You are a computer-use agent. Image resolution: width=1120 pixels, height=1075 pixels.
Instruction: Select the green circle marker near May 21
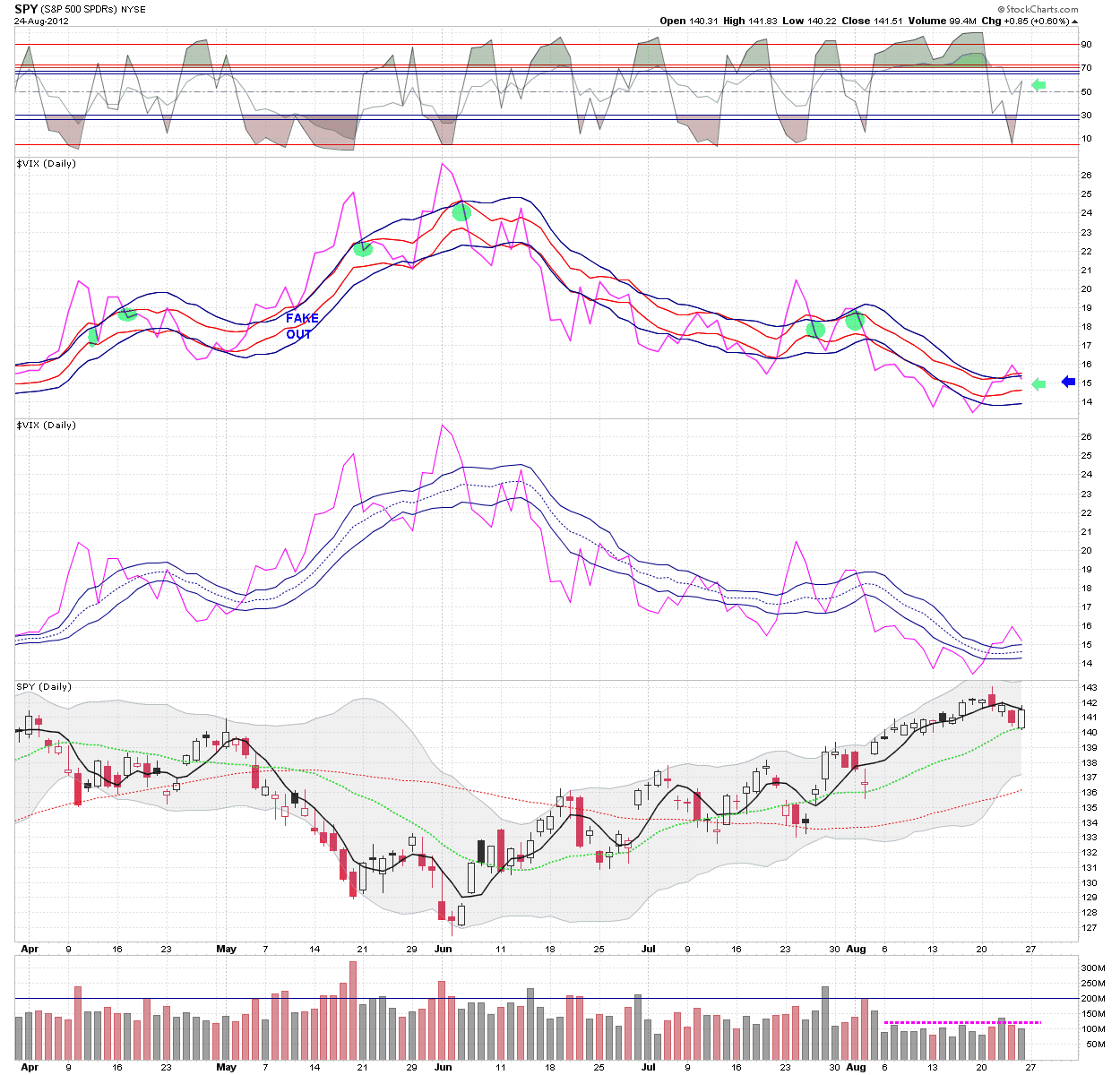pos(362,249)
